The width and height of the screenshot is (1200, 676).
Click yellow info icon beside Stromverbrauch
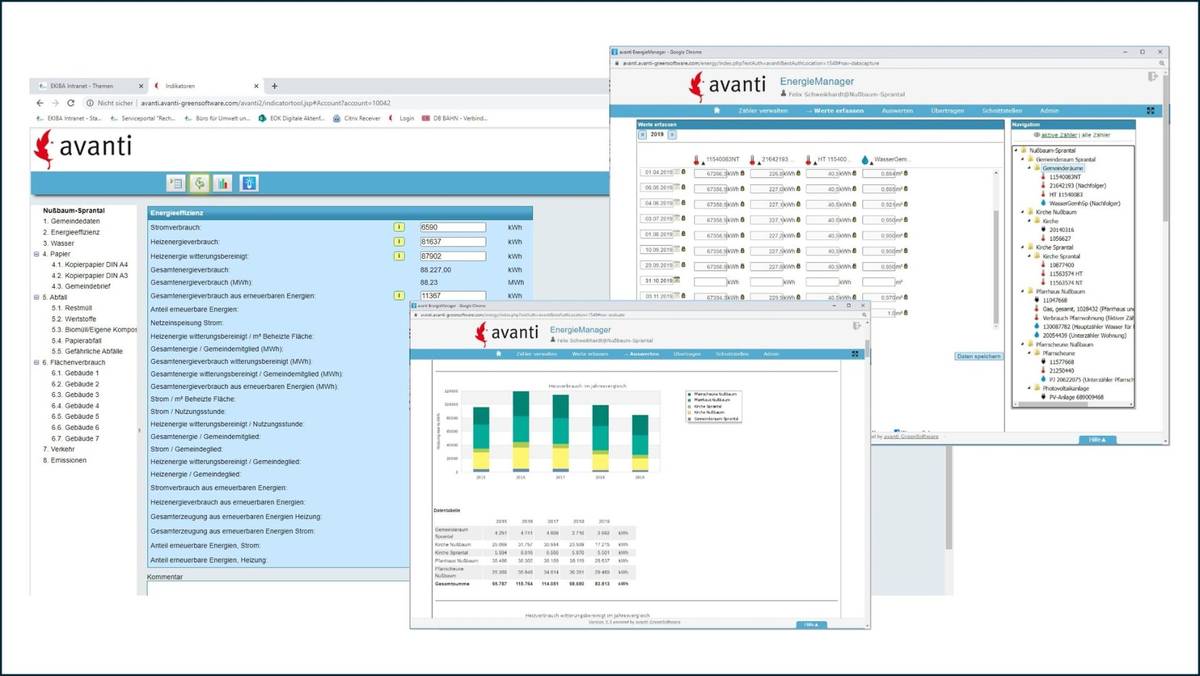398,228
